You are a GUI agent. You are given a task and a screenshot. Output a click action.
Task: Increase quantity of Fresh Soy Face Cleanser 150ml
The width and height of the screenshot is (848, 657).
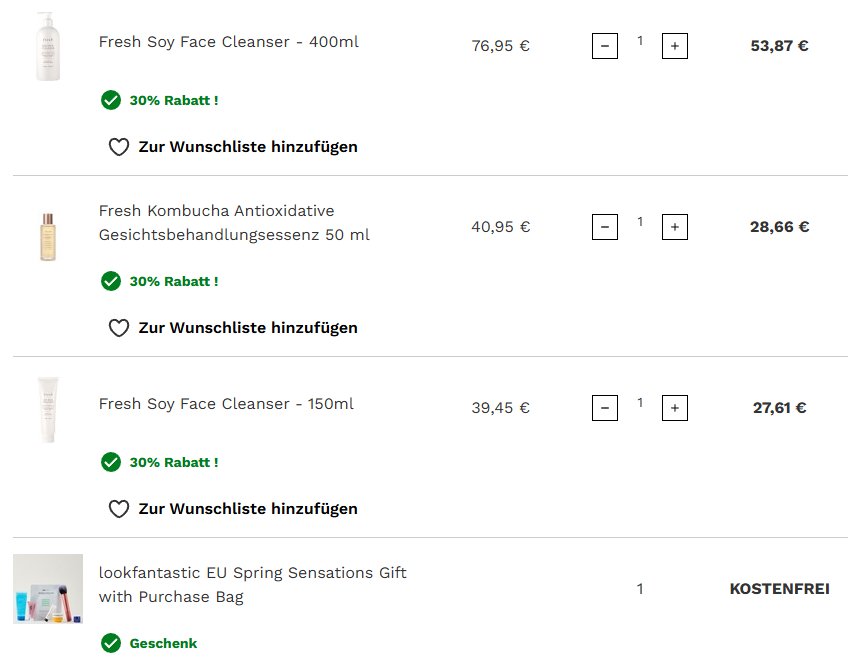coord(675,408)
